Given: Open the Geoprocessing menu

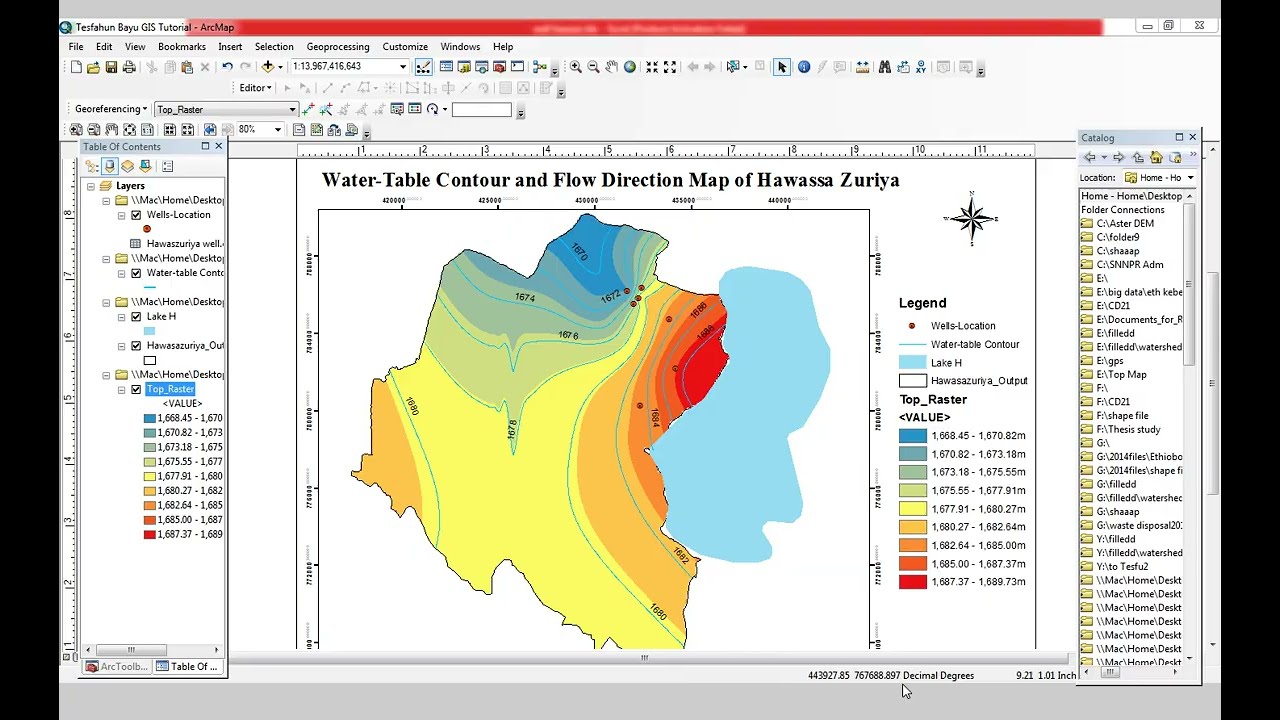Looking at the screenshot, I should coord(338,47).
